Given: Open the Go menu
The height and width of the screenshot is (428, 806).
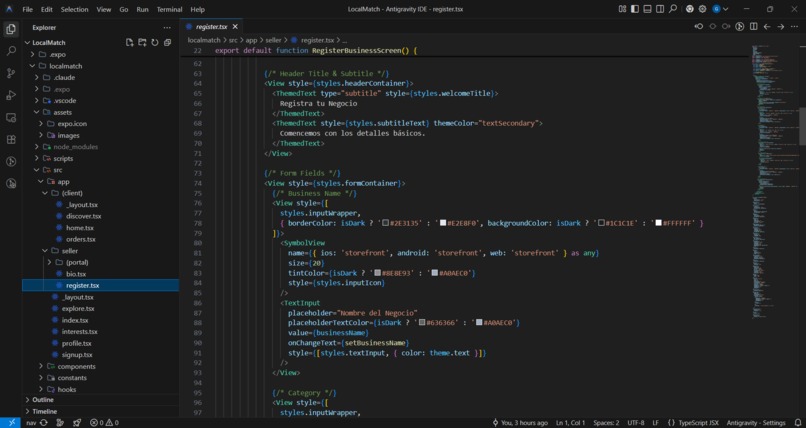Looking at the screenshot, I should (x=123, y=9).
